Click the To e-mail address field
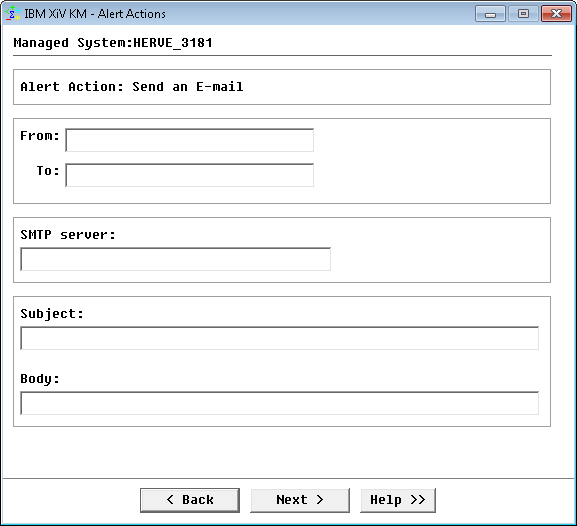 click(190, 175)
